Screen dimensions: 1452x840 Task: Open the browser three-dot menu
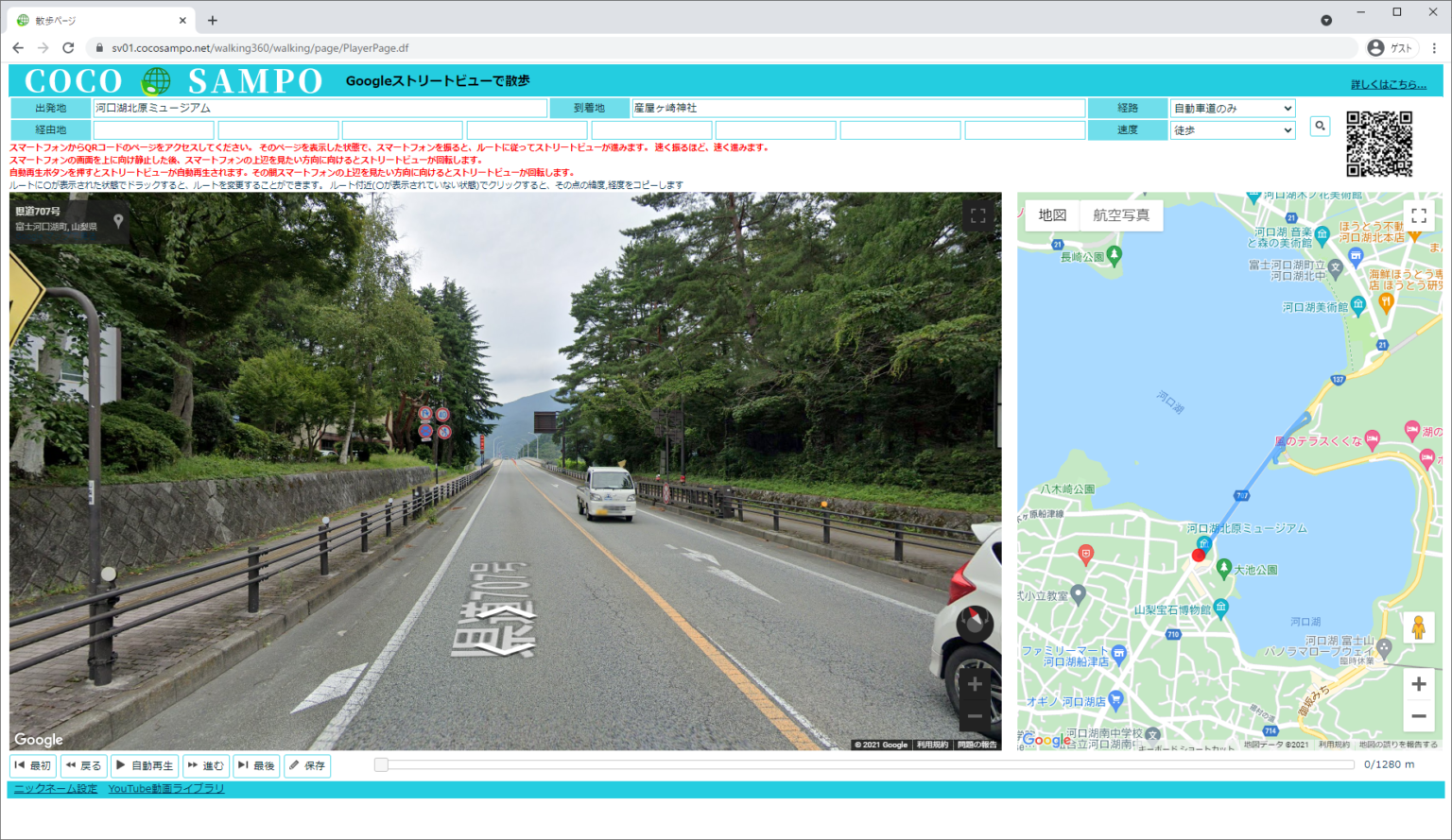1434,48
